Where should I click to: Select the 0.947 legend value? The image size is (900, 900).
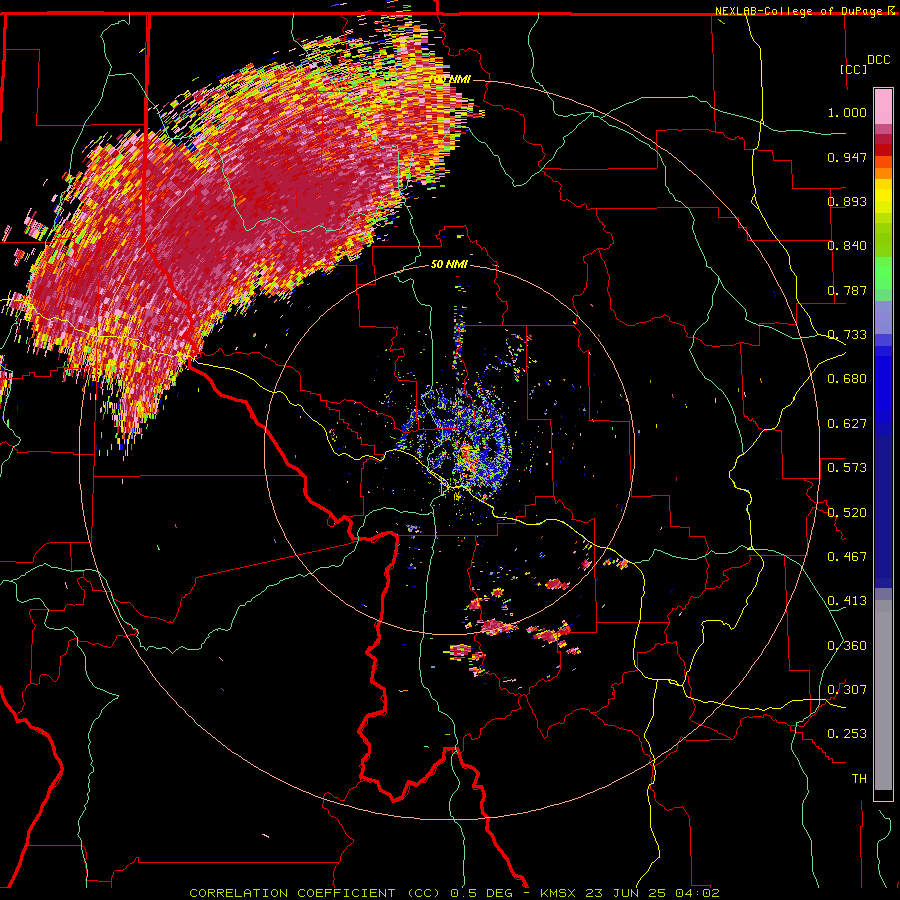847,157
